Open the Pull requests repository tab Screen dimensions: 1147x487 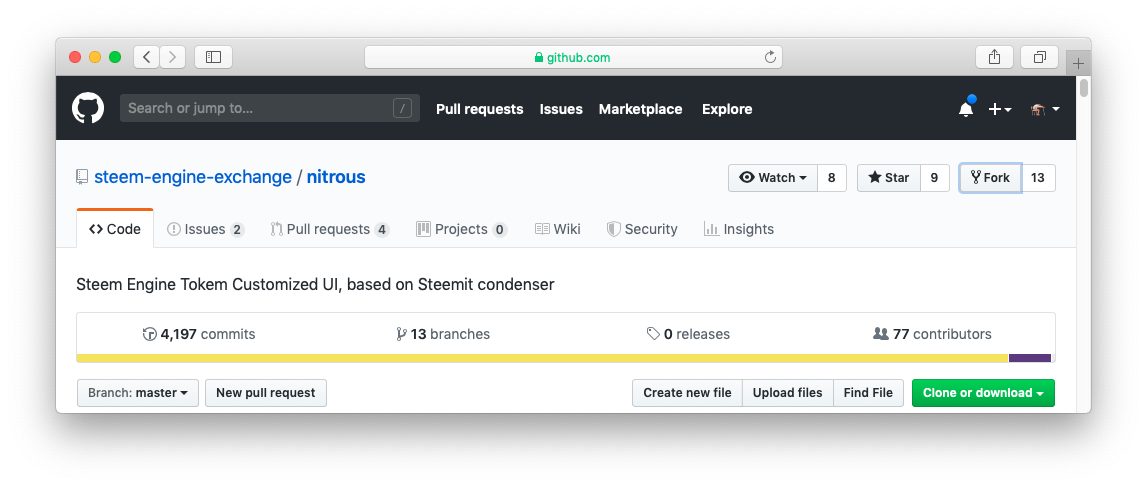click(x=329, y=229)
